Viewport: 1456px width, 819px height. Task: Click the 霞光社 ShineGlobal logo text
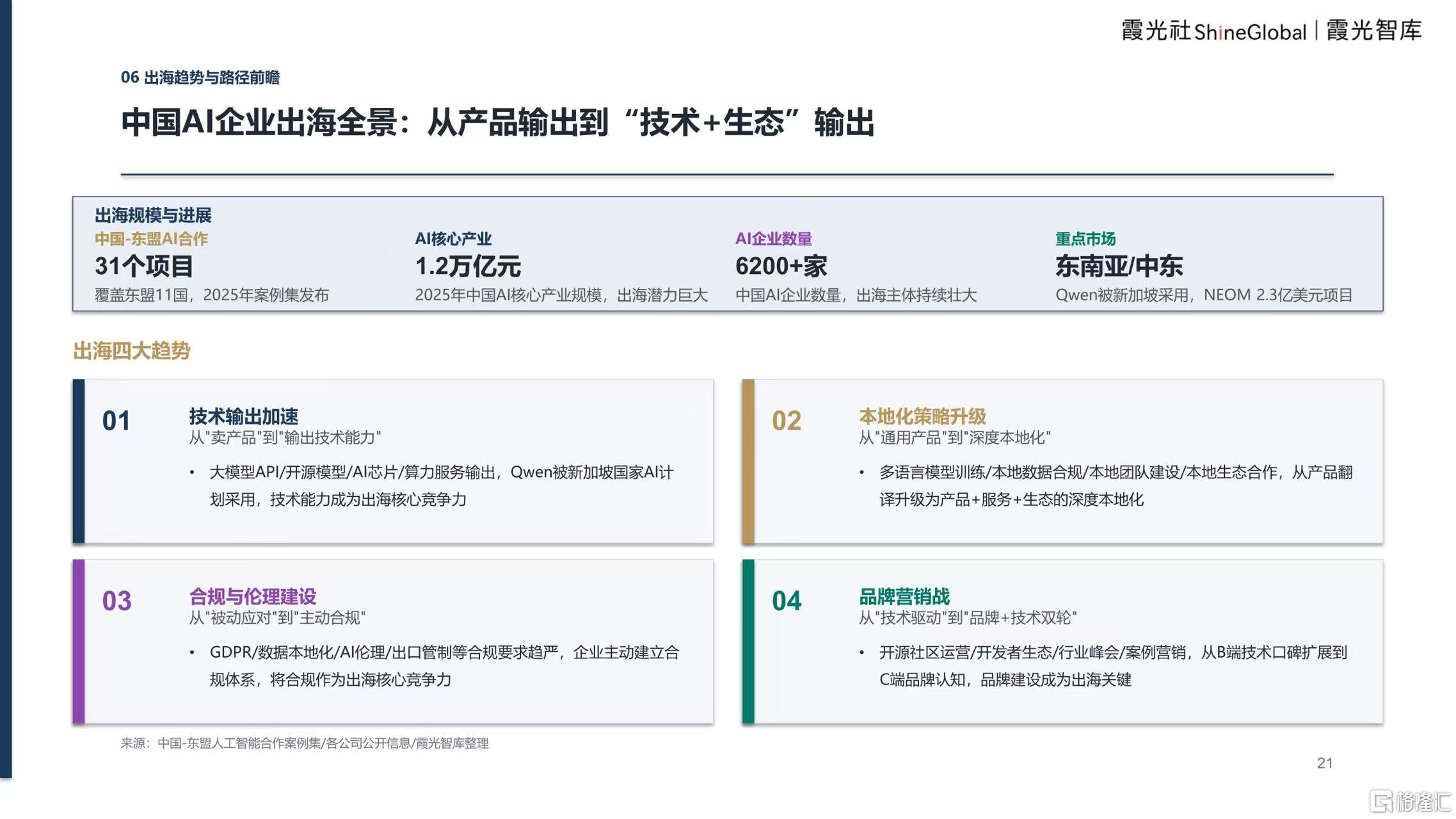click(1213, 31)
